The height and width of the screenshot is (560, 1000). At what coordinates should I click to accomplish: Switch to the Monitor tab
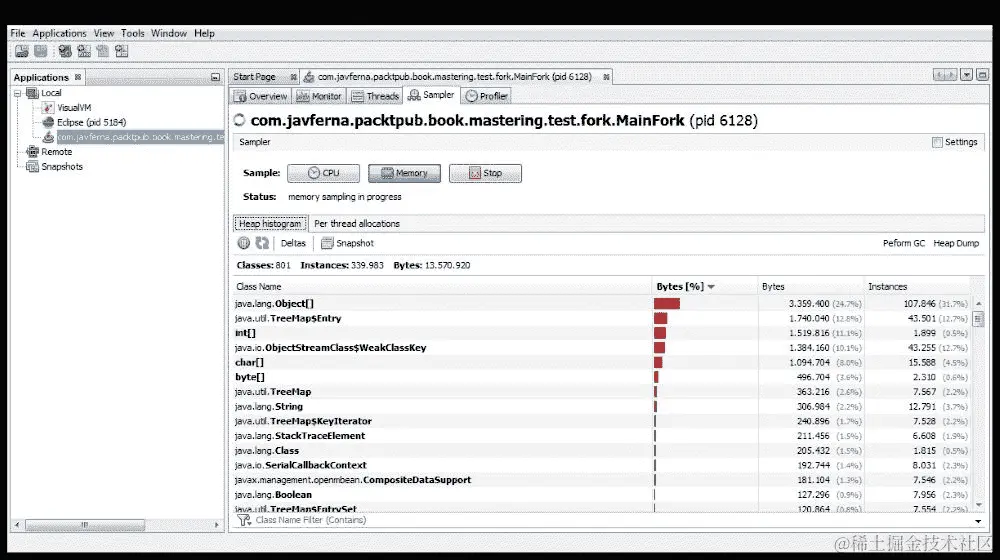pyautogui.click(x=319, y=96)
